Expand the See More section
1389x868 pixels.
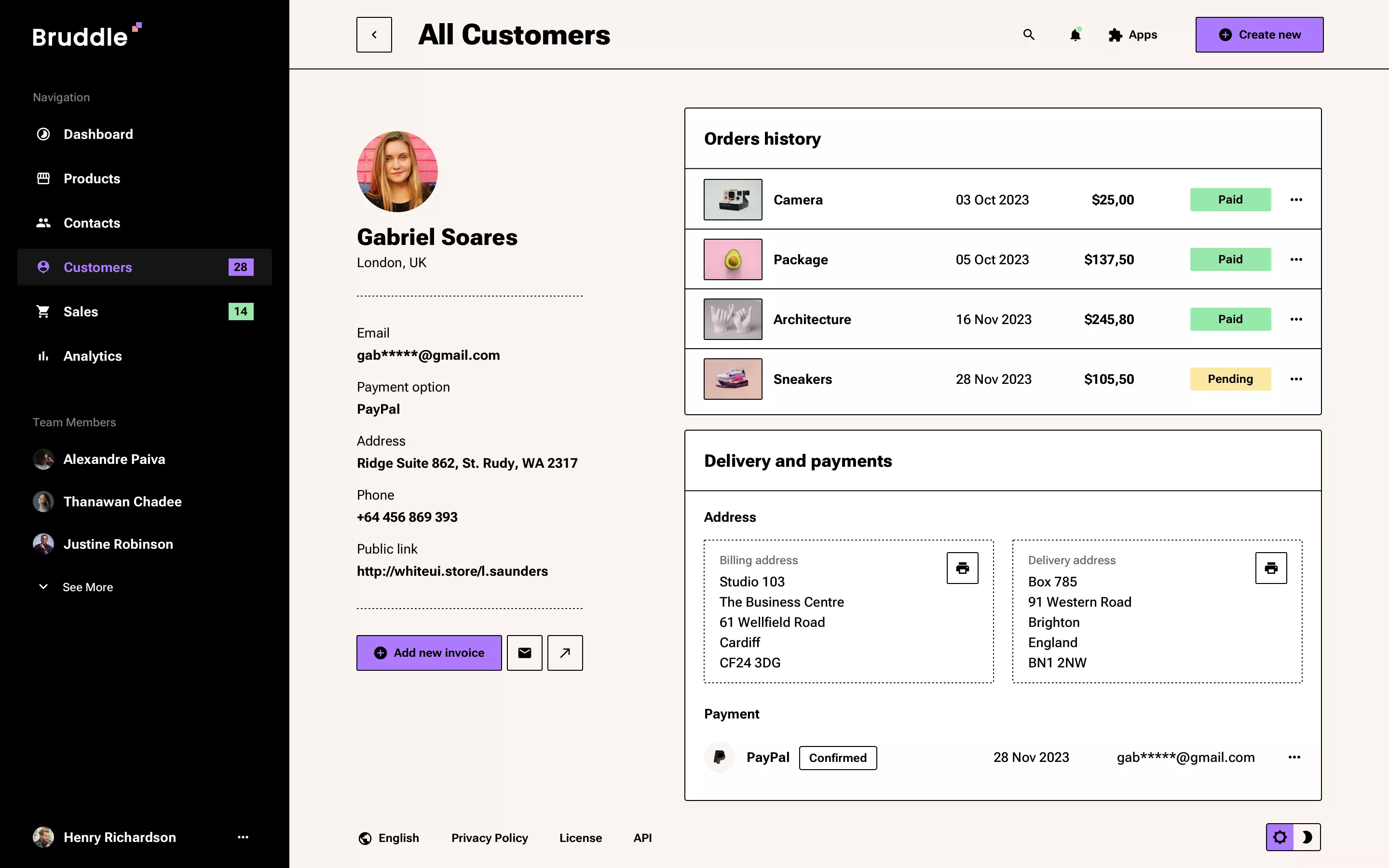87,587
